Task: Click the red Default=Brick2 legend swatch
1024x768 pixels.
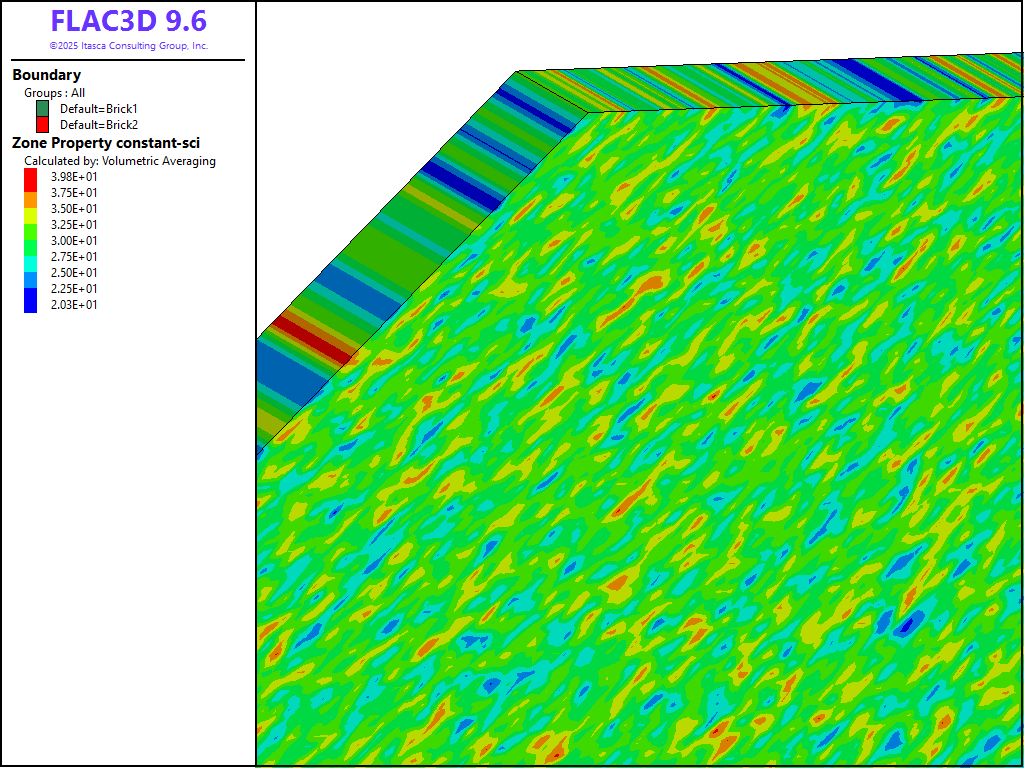Action: 42,124
